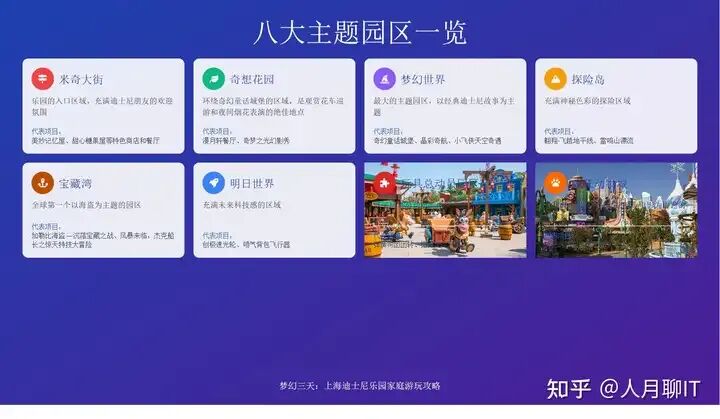Click the slide heading 八大主题园区一览

coord(360,33)
